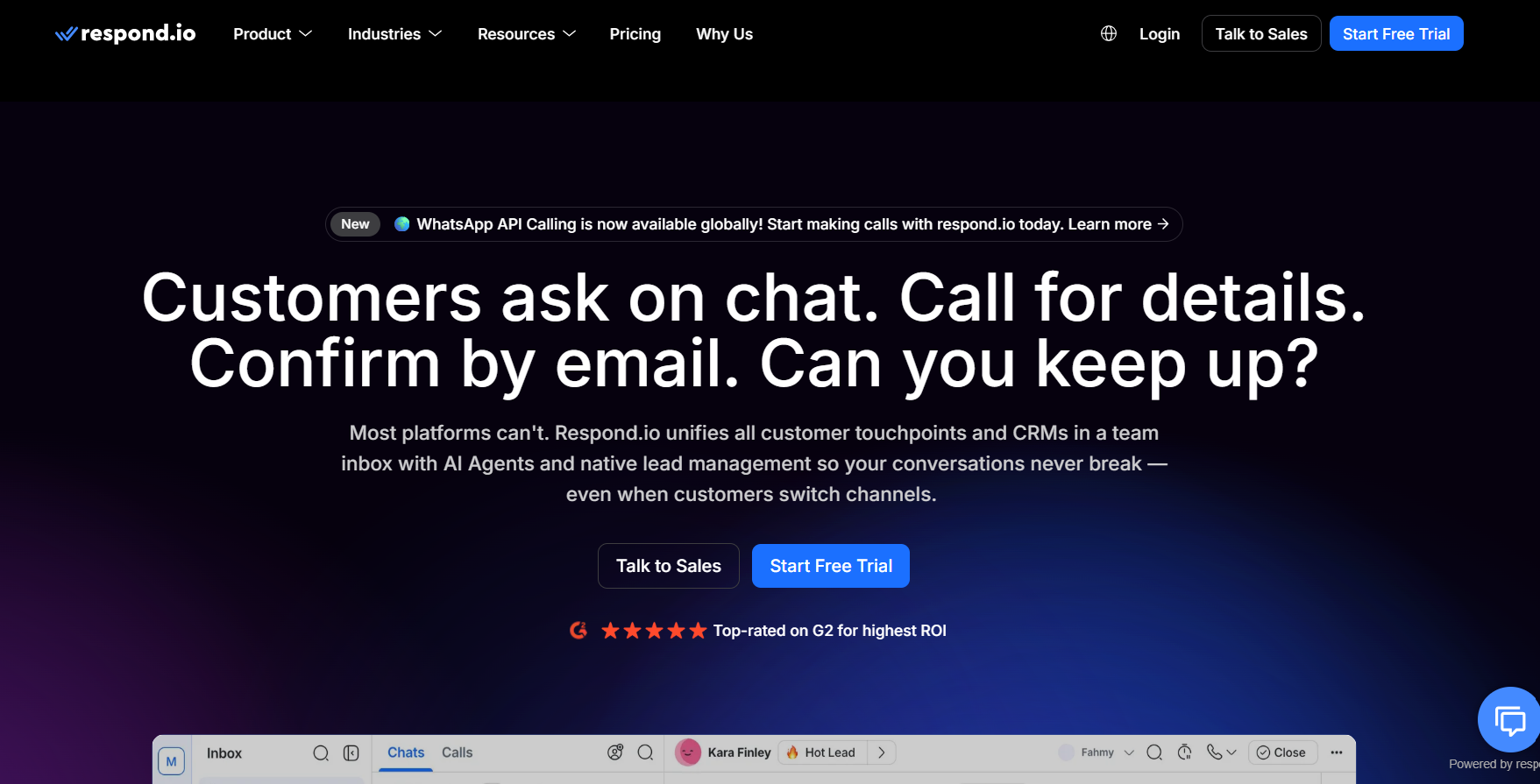
Task: Click the arrow in Learn more
Action: click(1163, 224)
